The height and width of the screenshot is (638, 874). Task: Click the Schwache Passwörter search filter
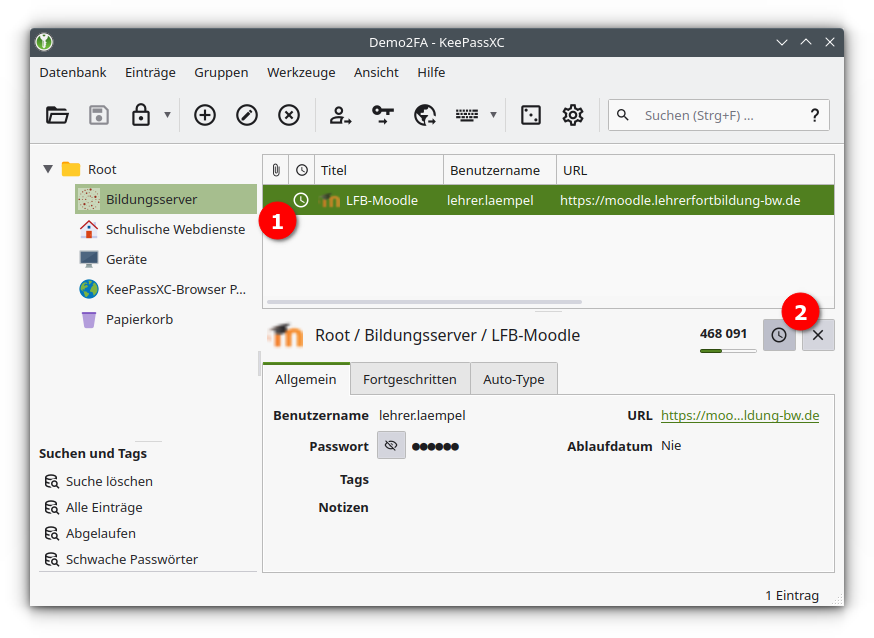point(131,559)
